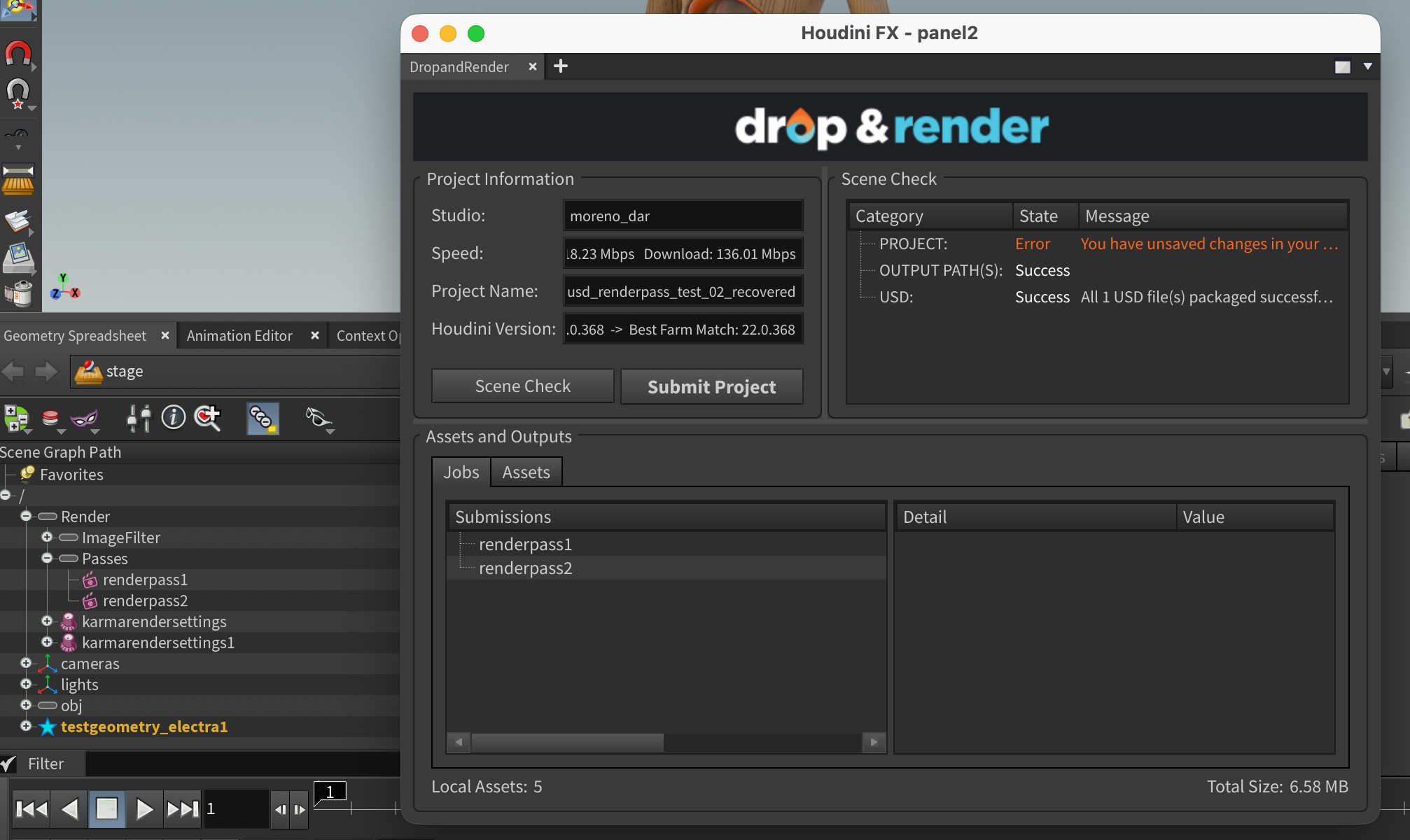Click the Scene Check button

click(523, 386)
